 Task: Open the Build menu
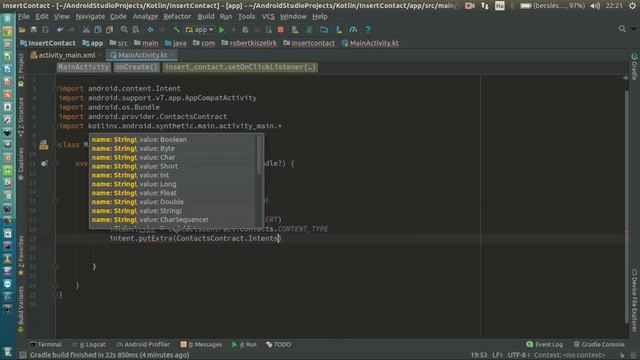click(206, 17)
